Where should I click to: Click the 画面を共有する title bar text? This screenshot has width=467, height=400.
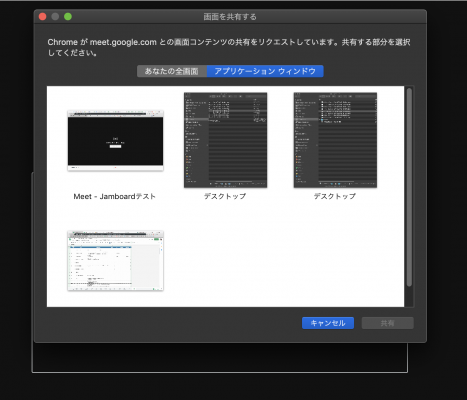230,17
